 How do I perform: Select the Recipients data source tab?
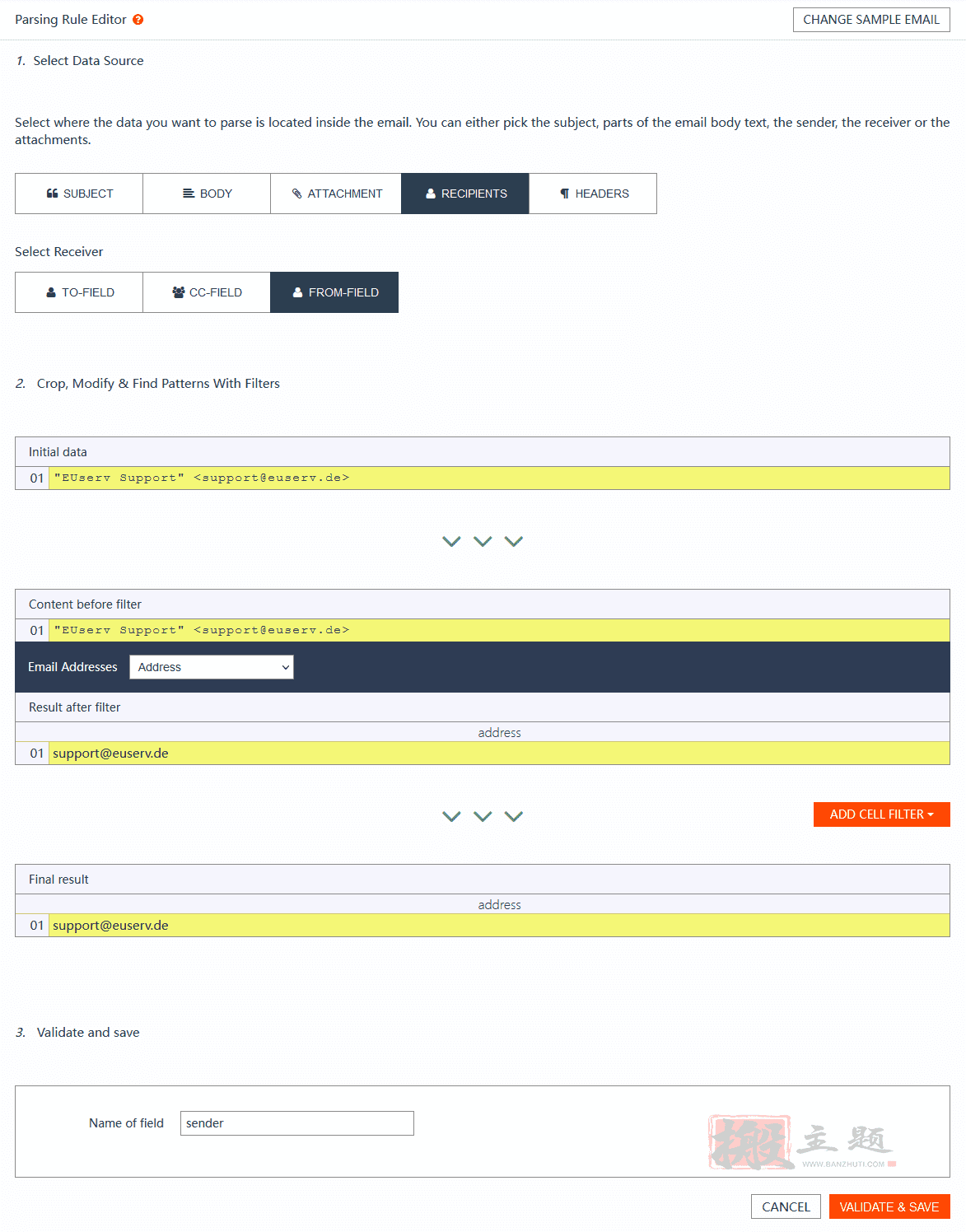465,194
